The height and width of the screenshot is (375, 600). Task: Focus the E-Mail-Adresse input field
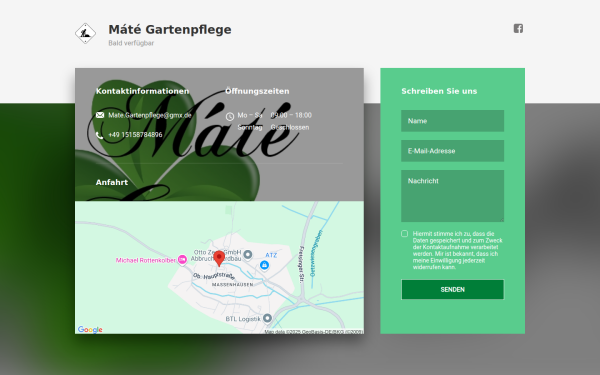point(453,151)
